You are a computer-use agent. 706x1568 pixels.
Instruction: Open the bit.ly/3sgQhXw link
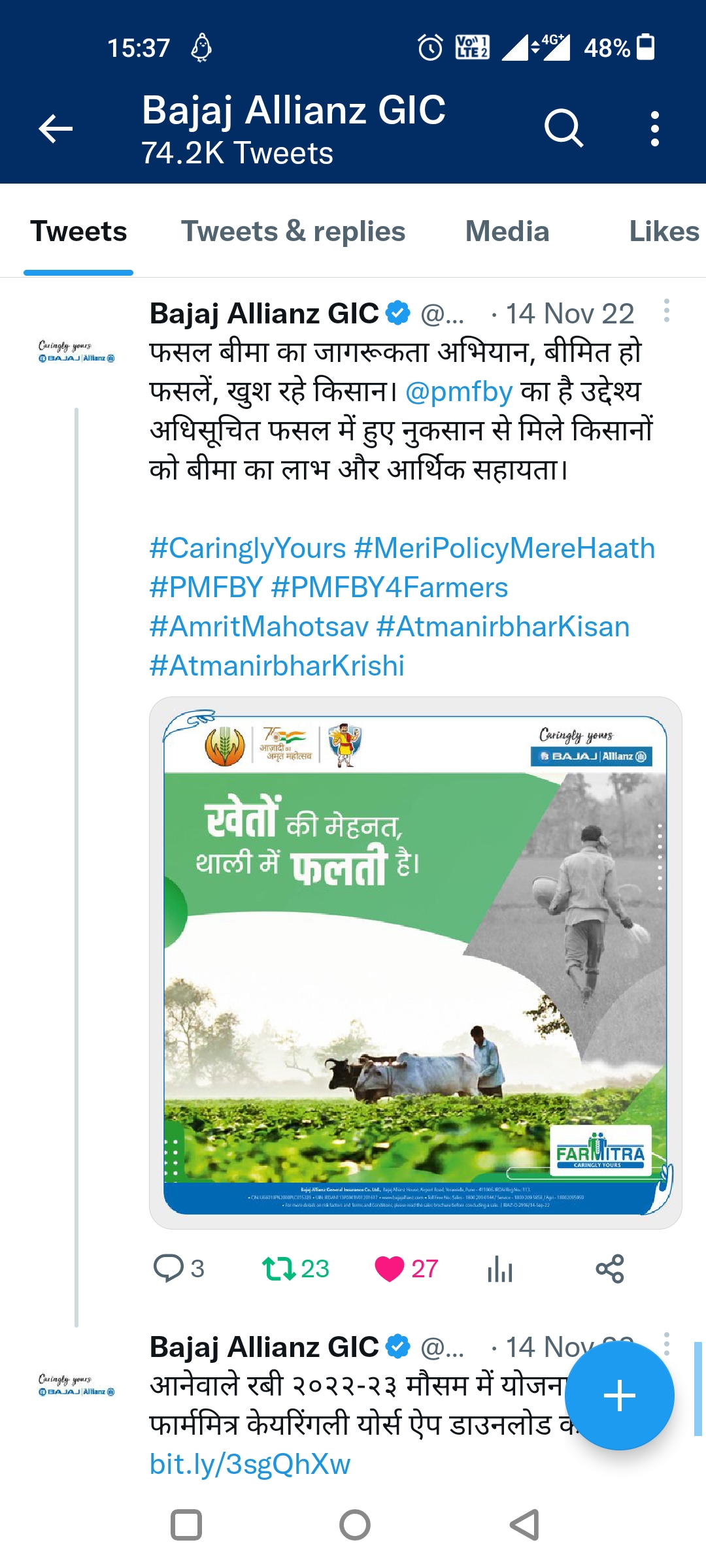point(250,1464)
